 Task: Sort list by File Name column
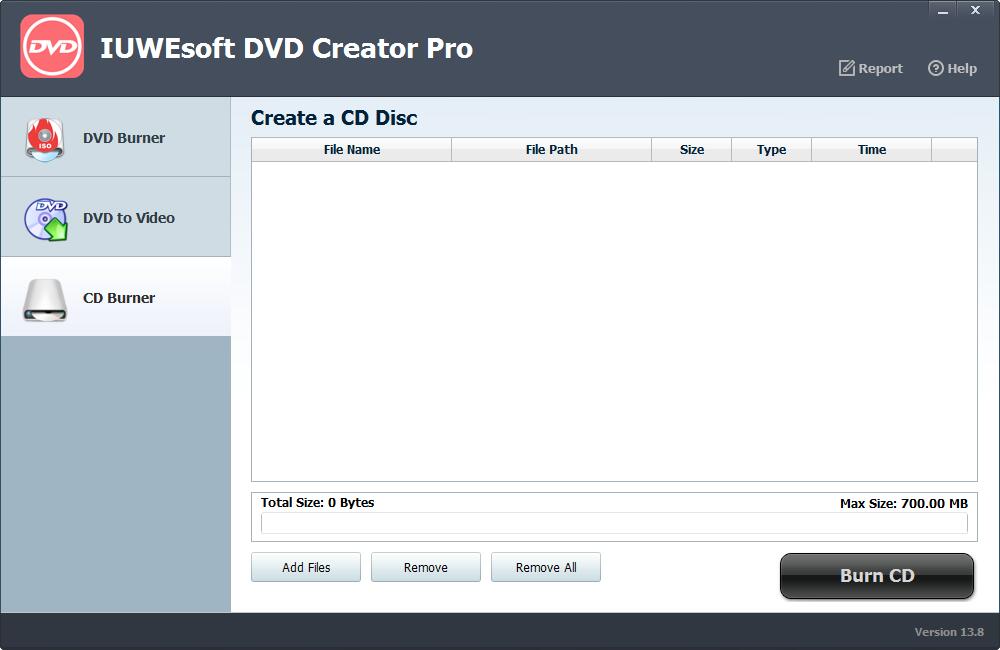351,149
